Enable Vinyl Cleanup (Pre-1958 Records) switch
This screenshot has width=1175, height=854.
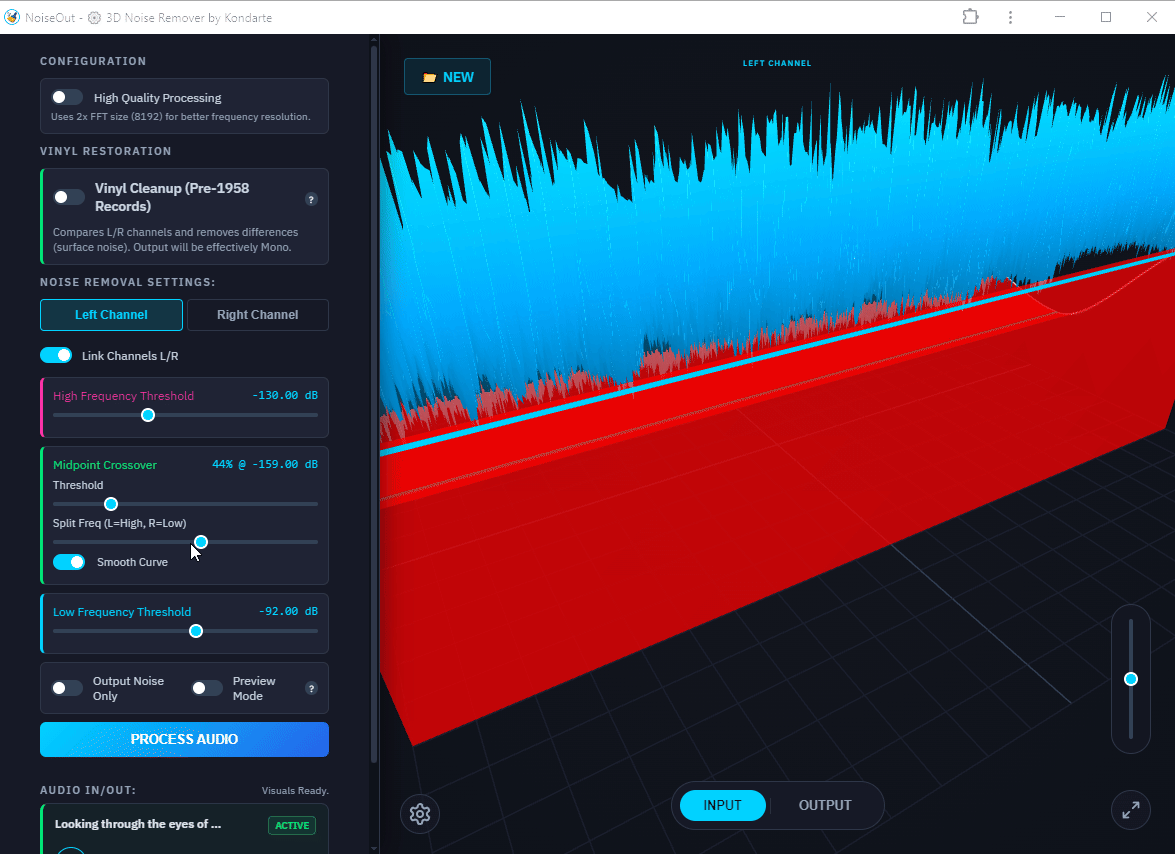(69, 197)
